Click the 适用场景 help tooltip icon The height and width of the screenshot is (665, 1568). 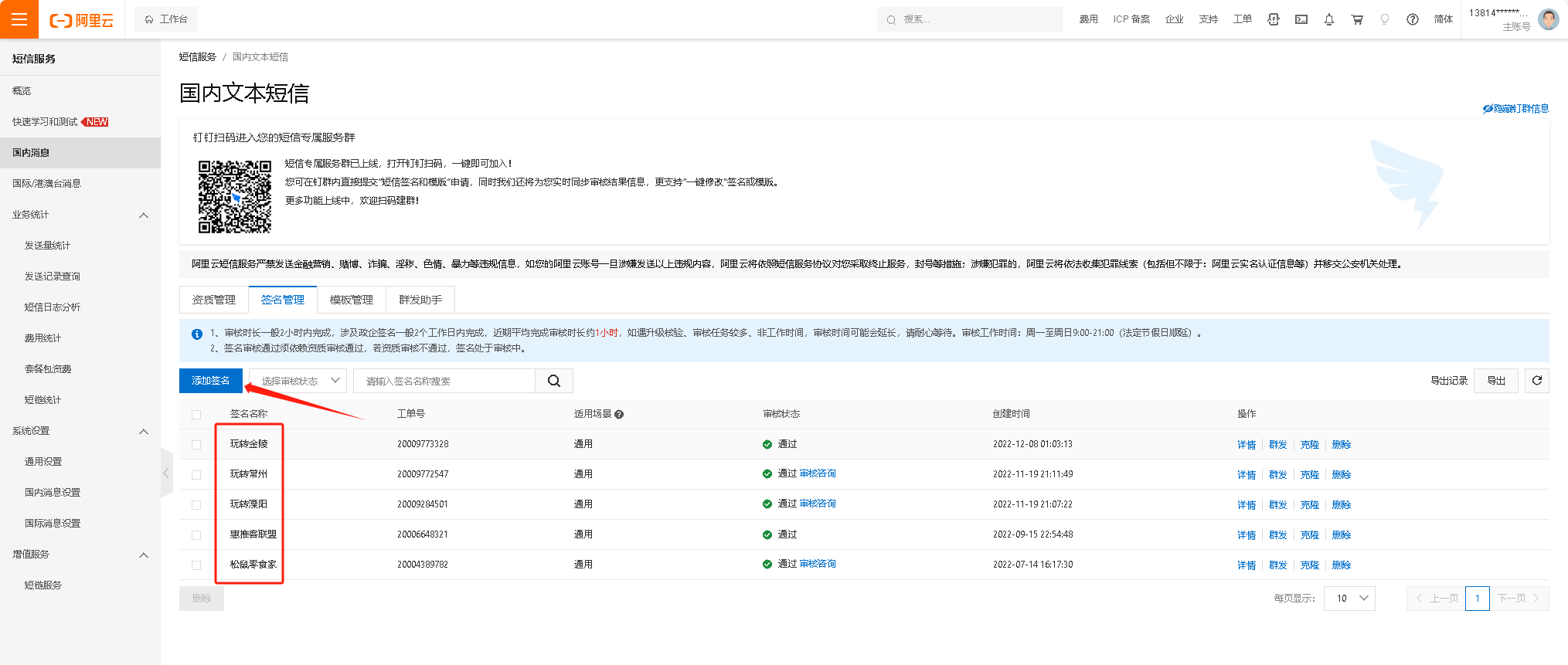coord(619,415)
